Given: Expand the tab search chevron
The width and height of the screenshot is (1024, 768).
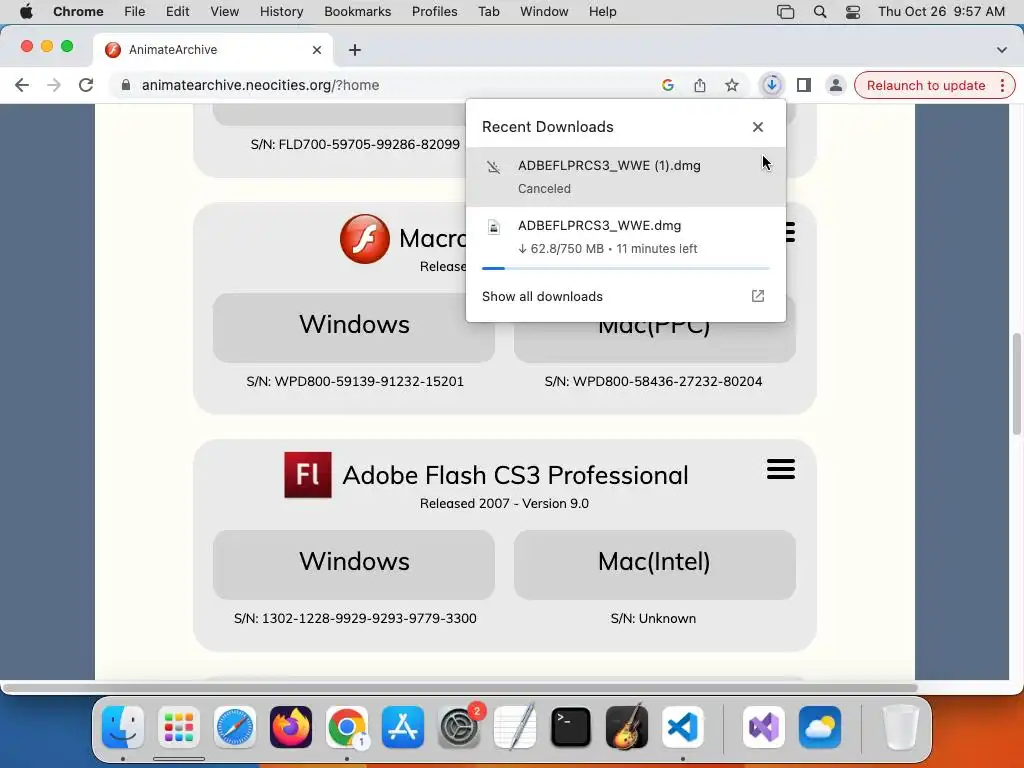Looking at the screenshot, I should point(1001,50).
